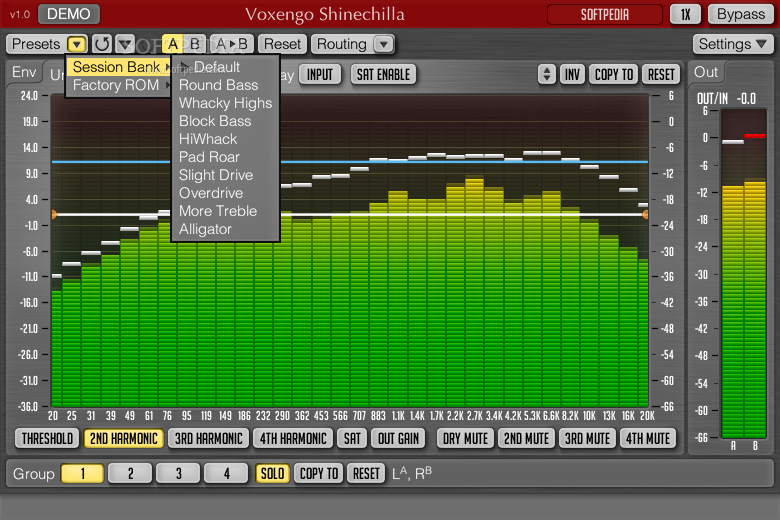Screen dimensions: 780x520
Task: Select Group 4 button
Action: click(x=226, y=473)
